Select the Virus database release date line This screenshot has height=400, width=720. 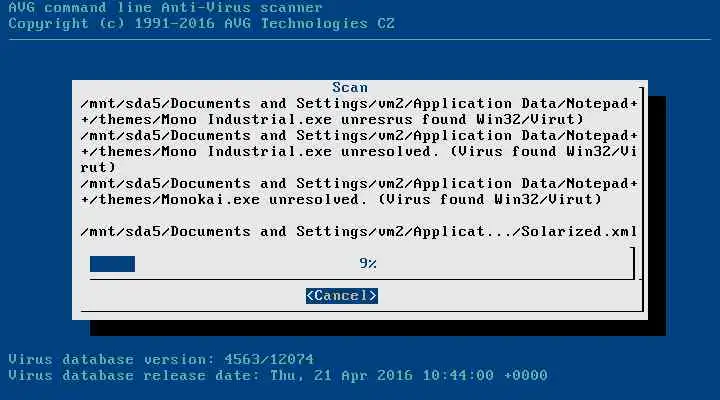[x=278, y=375]
